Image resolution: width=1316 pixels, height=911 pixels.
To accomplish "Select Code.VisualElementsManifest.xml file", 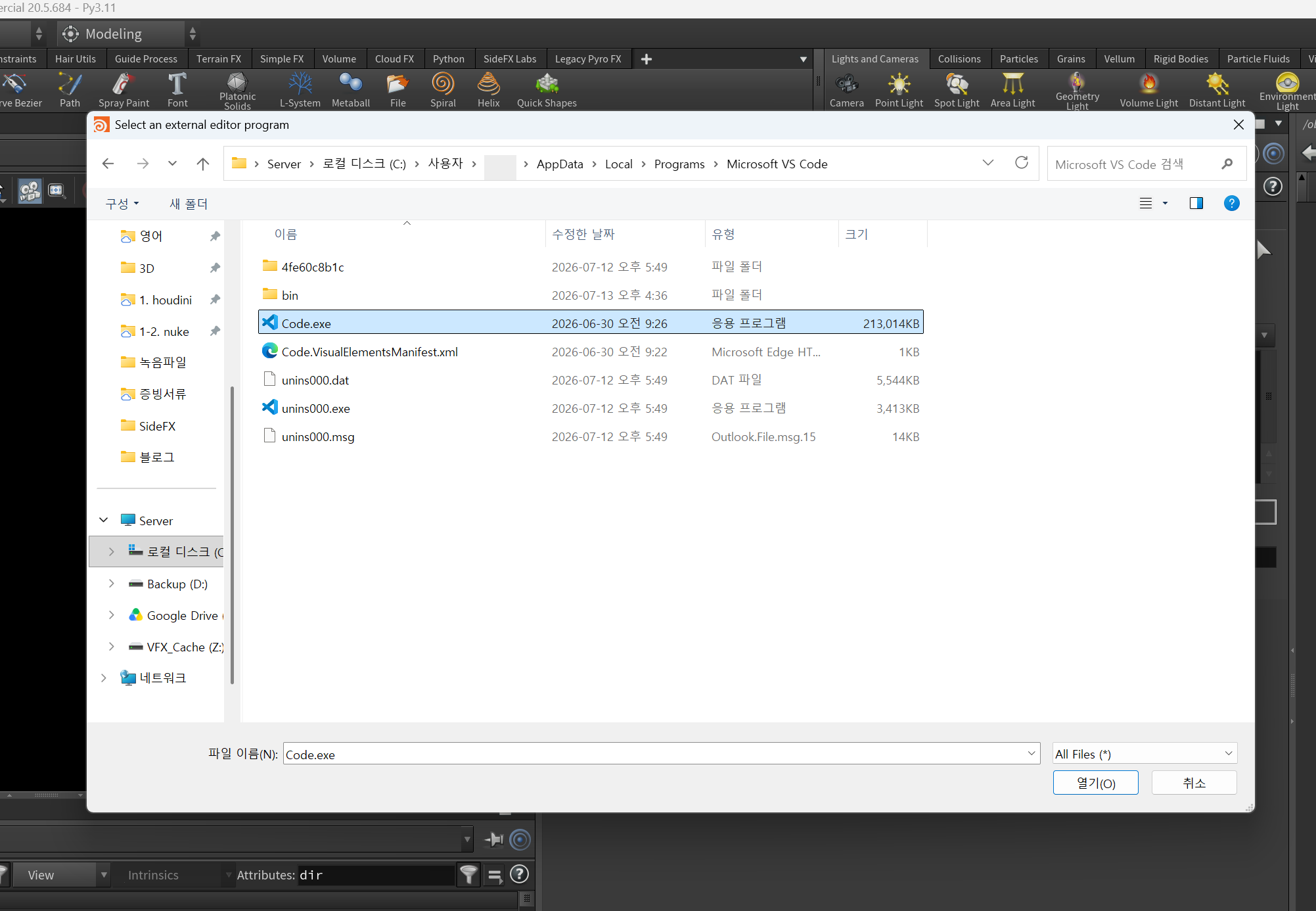I will pyautogui.click(x=591, y=352).
